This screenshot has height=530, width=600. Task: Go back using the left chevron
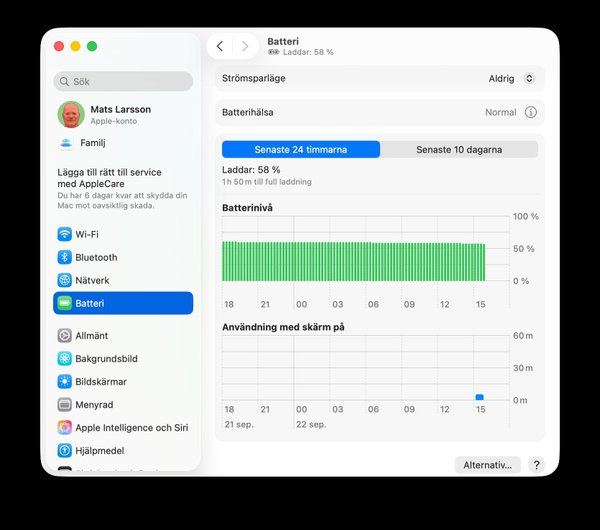click(220, 46)
